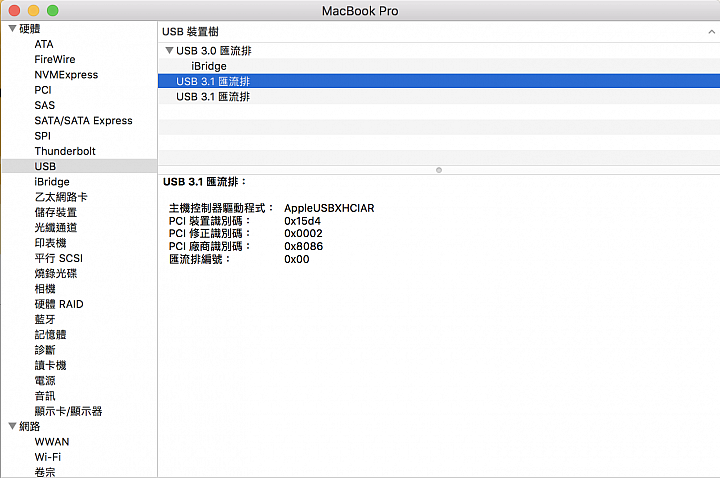Click the USB 3.0 匯流排 row

[439, 51]
